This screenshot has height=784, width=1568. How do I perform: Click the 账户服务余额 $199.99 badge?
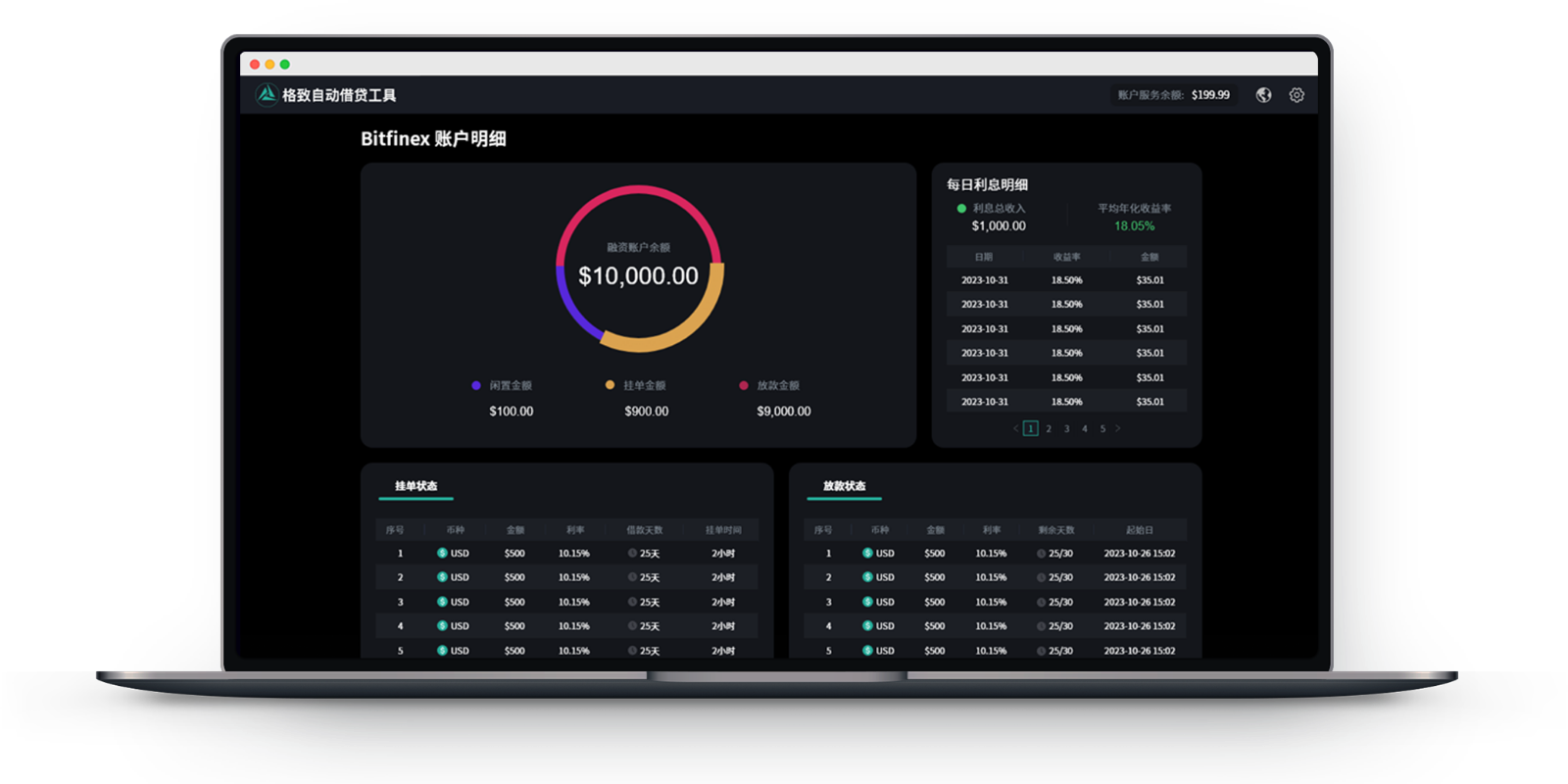coord(1174,95)
